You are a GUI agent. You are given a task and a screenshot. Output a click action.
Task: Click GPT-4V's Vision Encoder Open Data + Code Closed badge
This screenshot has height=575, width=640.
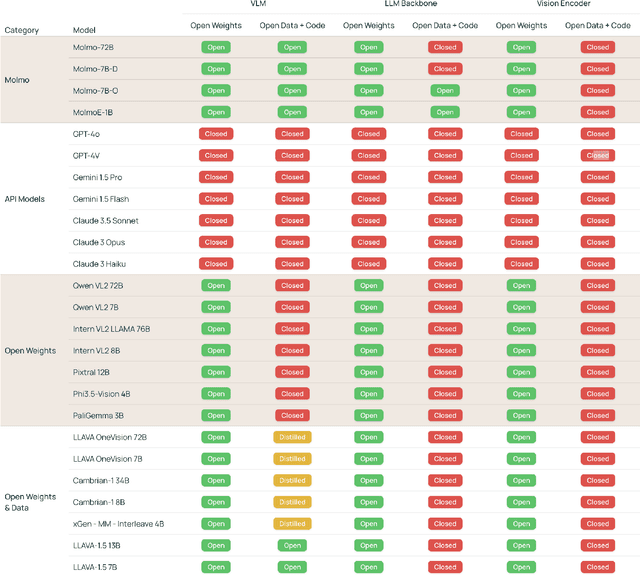598,155
